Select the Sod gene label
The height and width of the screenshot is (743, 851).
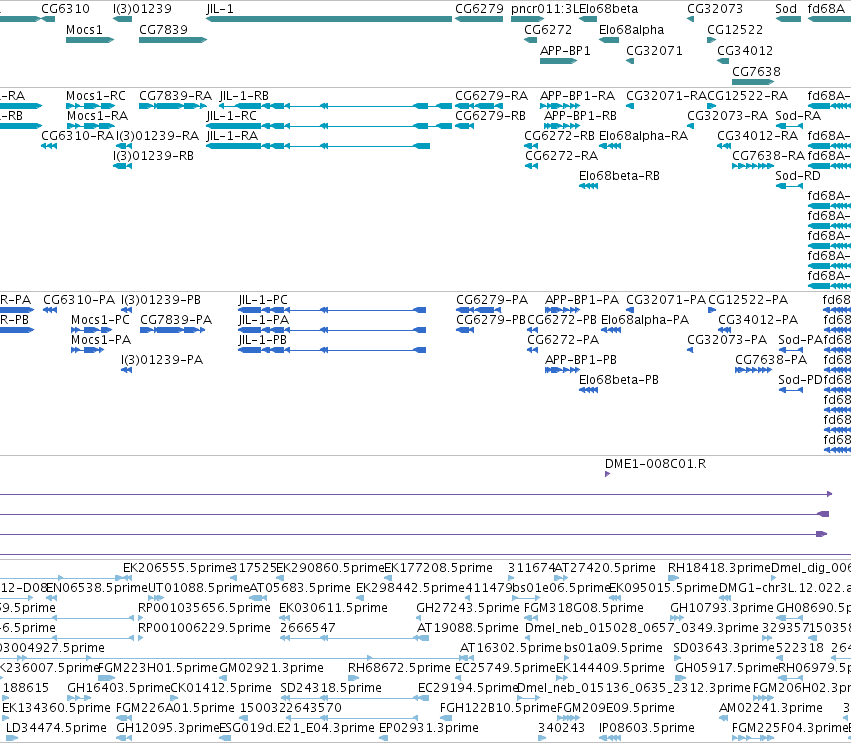786,9
